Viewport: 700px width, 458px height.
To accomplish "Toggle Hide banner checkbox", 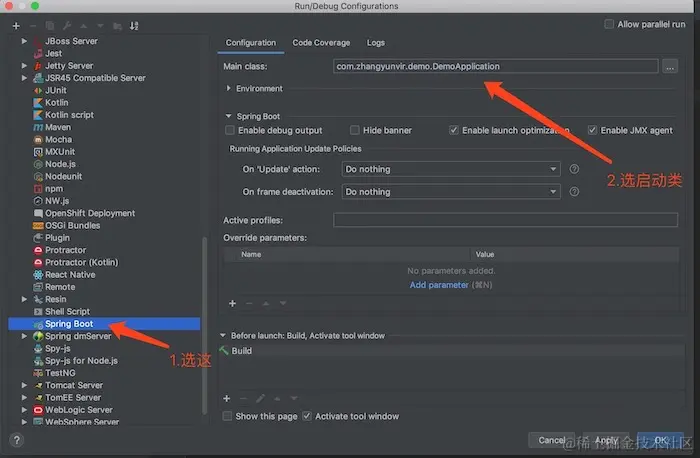I will [354, 130].
